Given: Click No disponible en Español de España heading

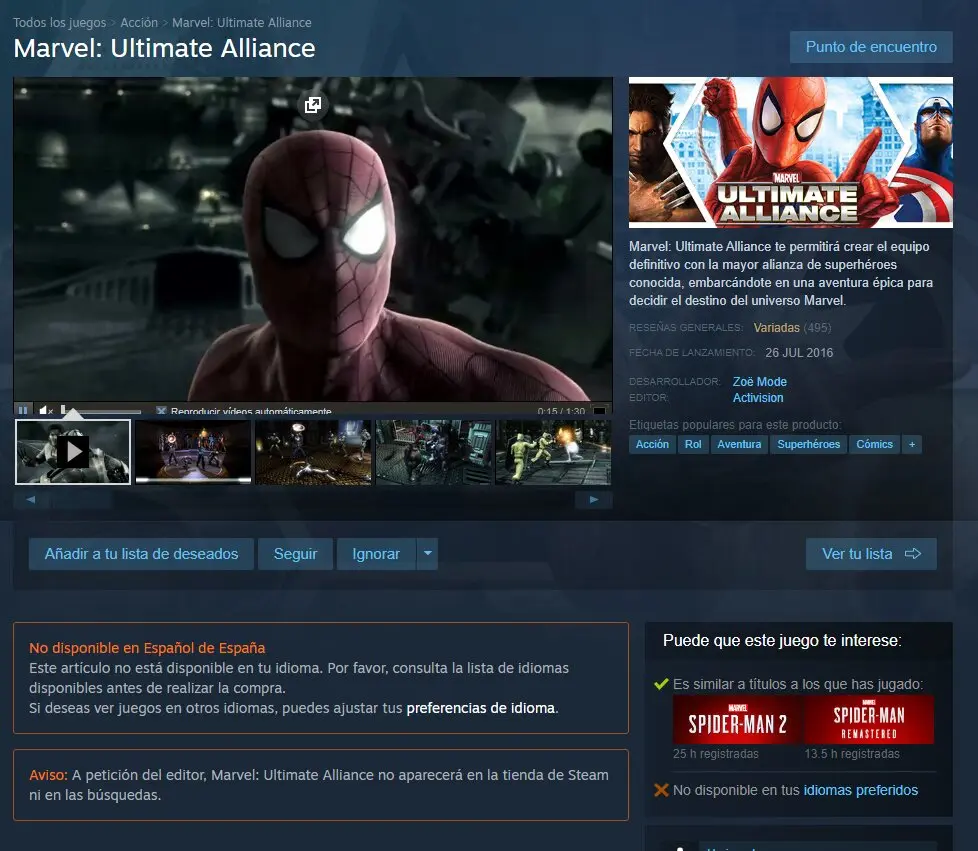Looking at the screenshot, I should pyautogui.click(x=147, y=648).
